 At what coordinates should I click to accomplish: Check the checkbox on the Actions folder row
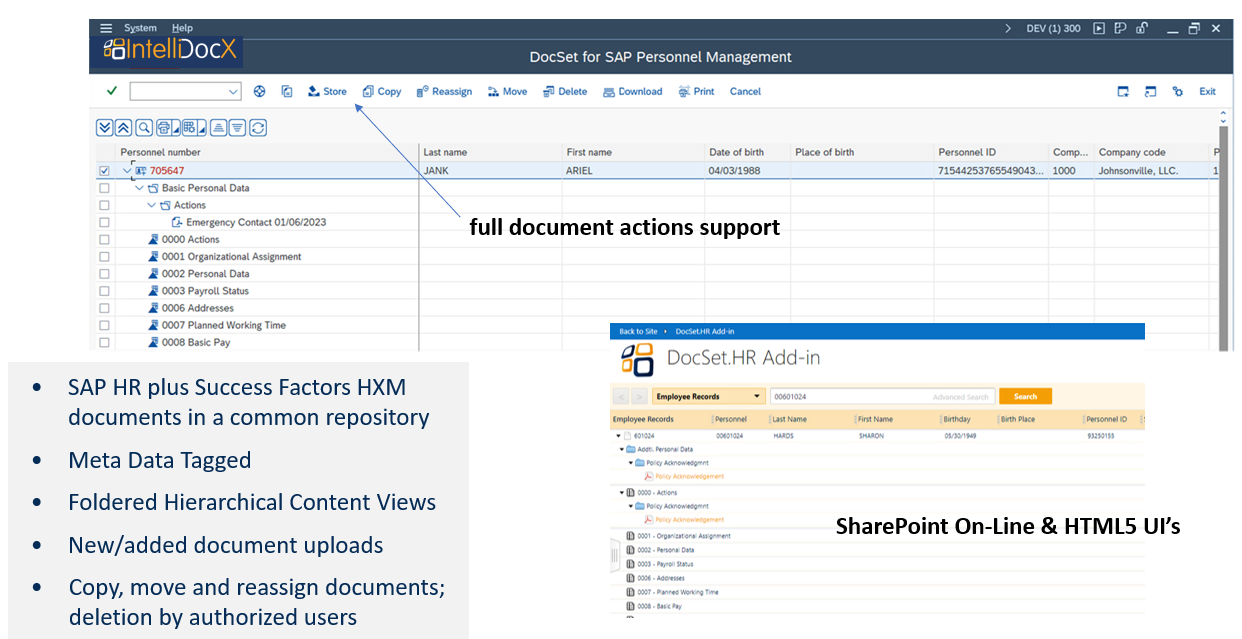(x=104, y=205)
